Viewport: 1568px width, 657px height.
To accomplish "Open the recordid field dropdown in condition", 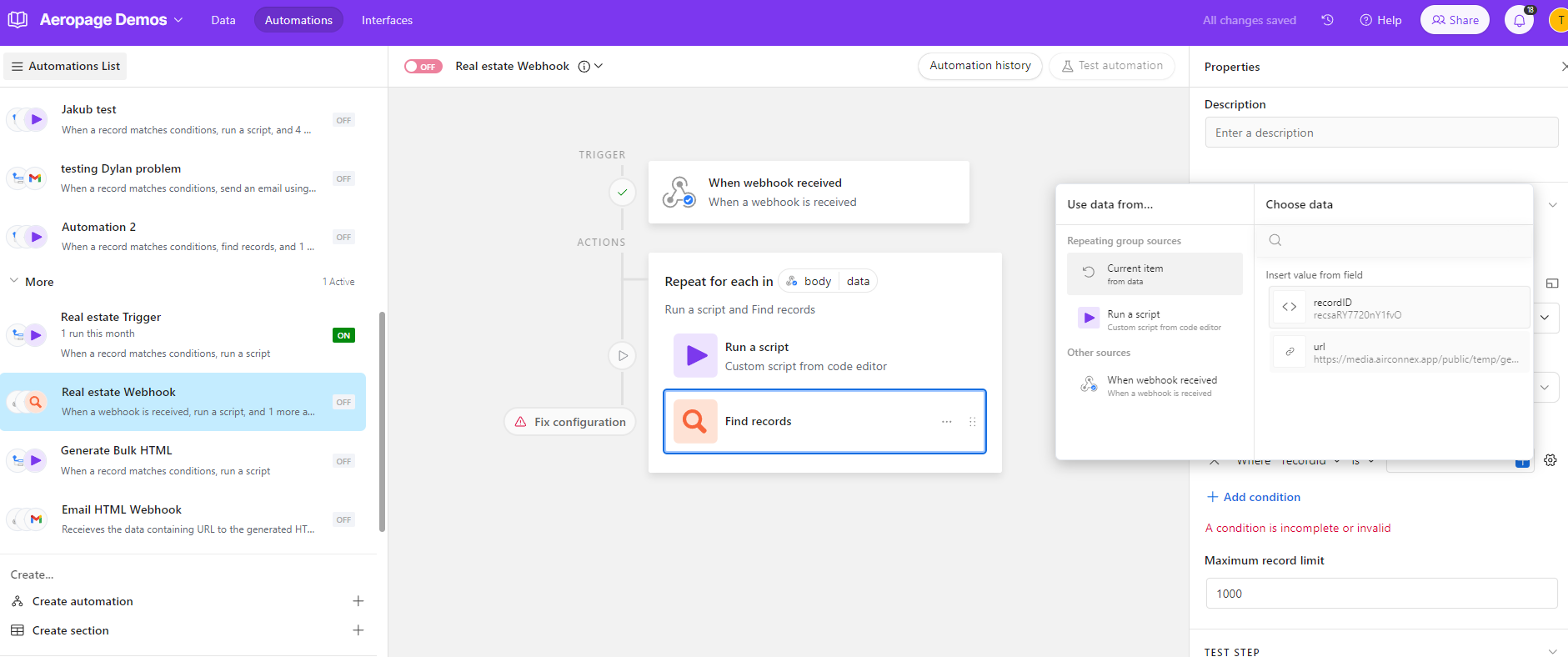I will pos(1310,461).
